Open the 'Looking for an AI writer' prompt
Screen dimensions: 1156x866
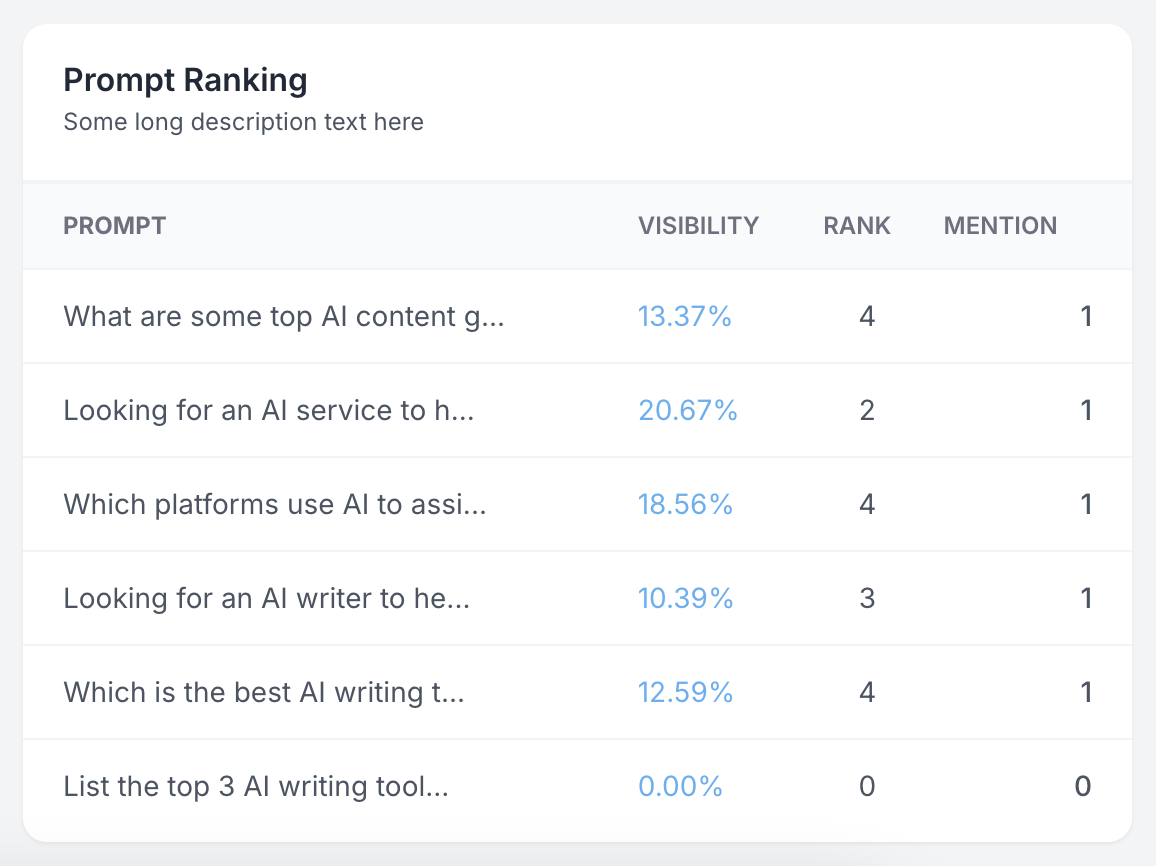pos(266,599)
